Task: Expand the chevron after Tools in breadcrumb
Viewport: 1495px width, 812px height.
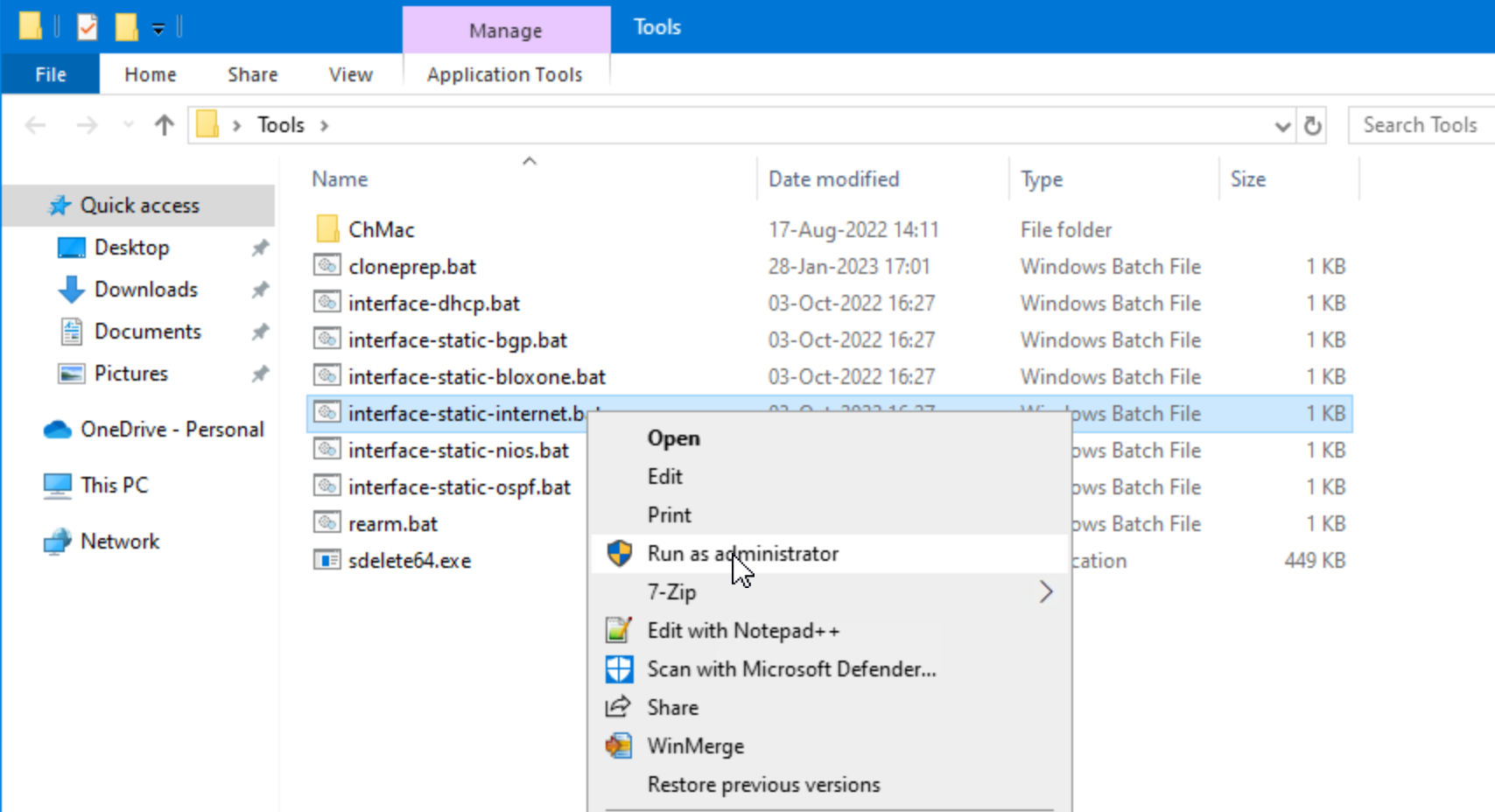Action: pyautogui.click(x=324, y=125)
